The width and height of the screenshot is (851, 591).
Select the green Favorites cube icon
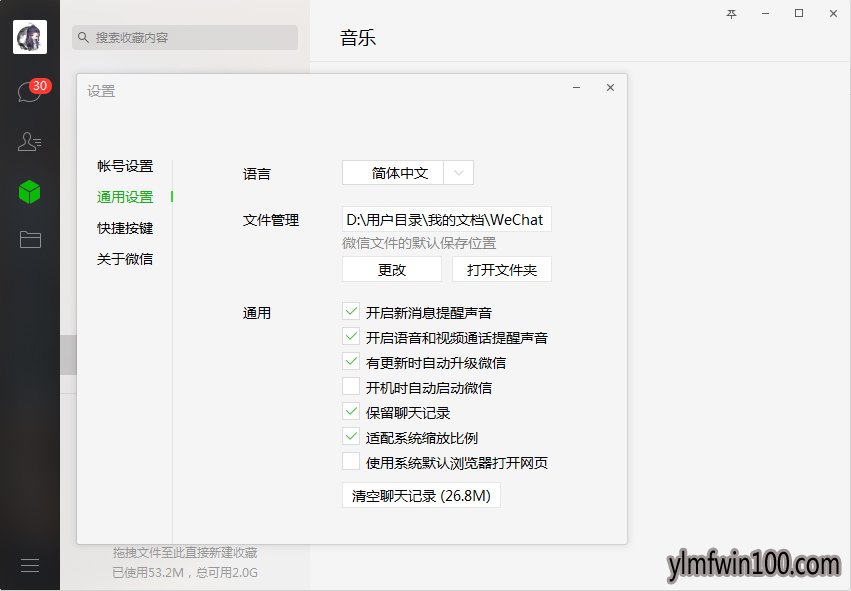29,192
